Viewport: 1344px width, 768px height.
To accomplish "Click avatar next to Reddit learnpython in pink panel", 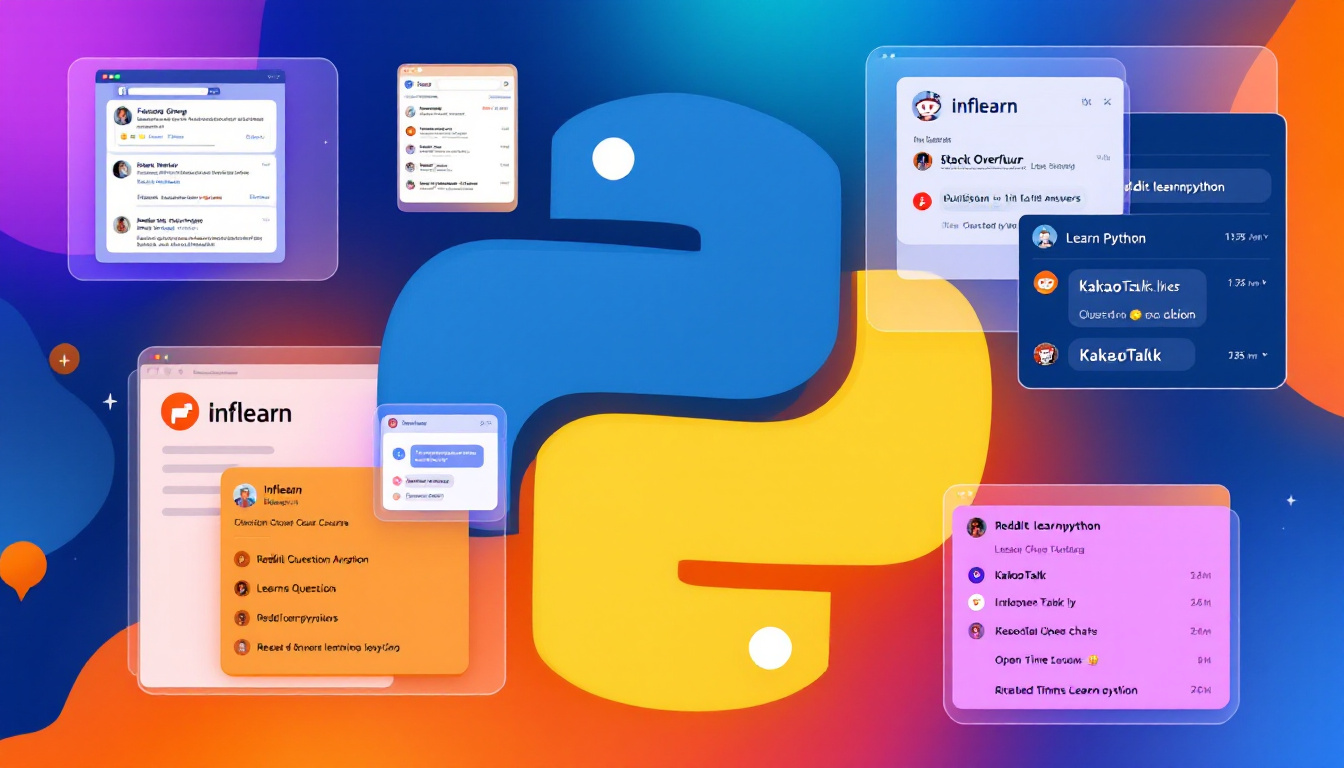I will click(976, 527).
